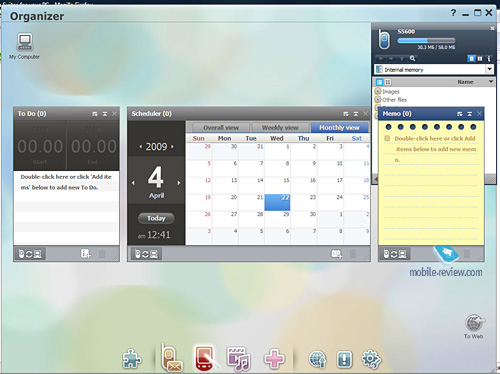500x374 pixels.
Task: Click the To Web globe icon
Action: pyautogui.click(x=475, y=323)
